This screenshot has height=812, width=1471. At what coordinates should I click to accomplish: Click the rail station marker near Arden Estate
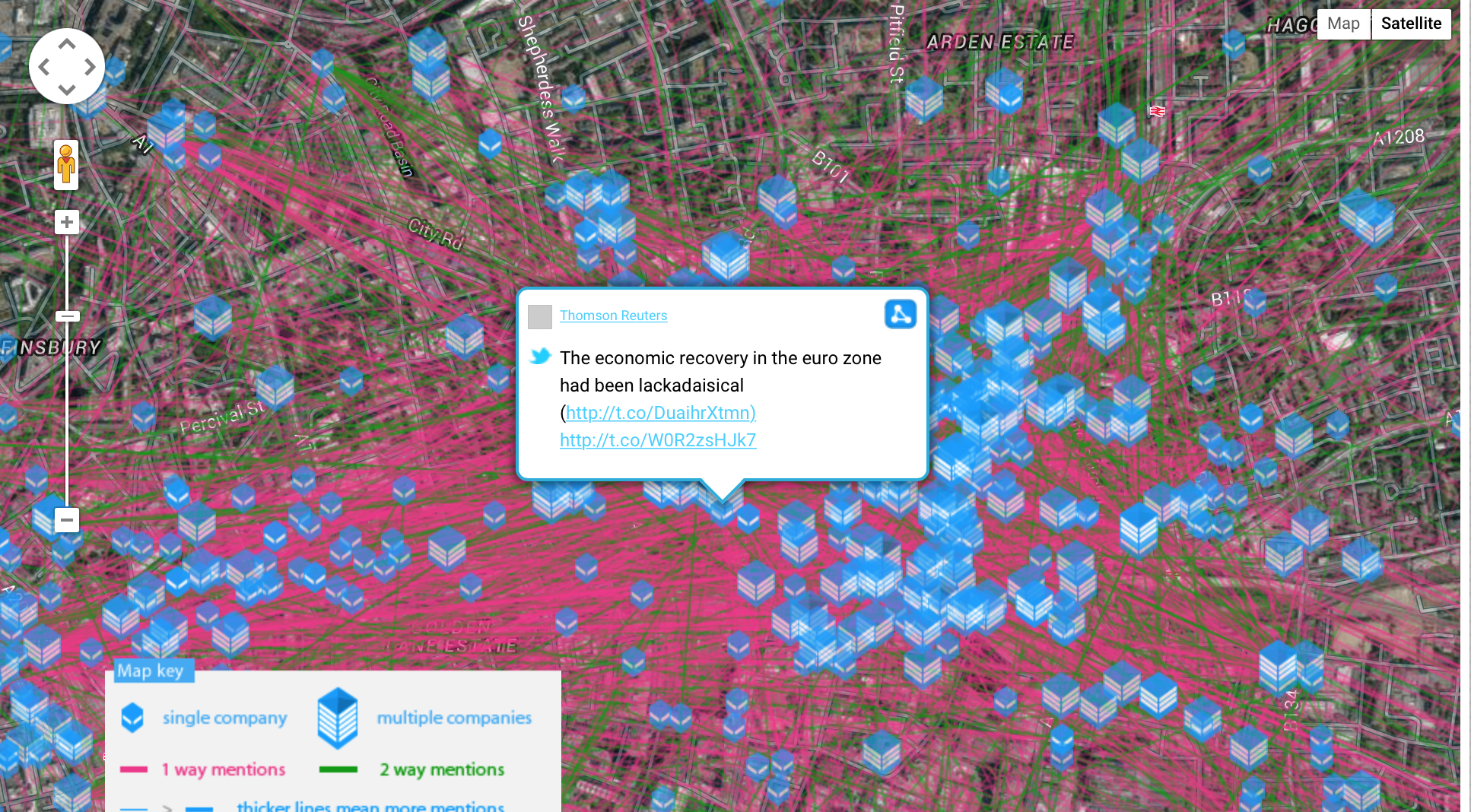point(1158,111)
